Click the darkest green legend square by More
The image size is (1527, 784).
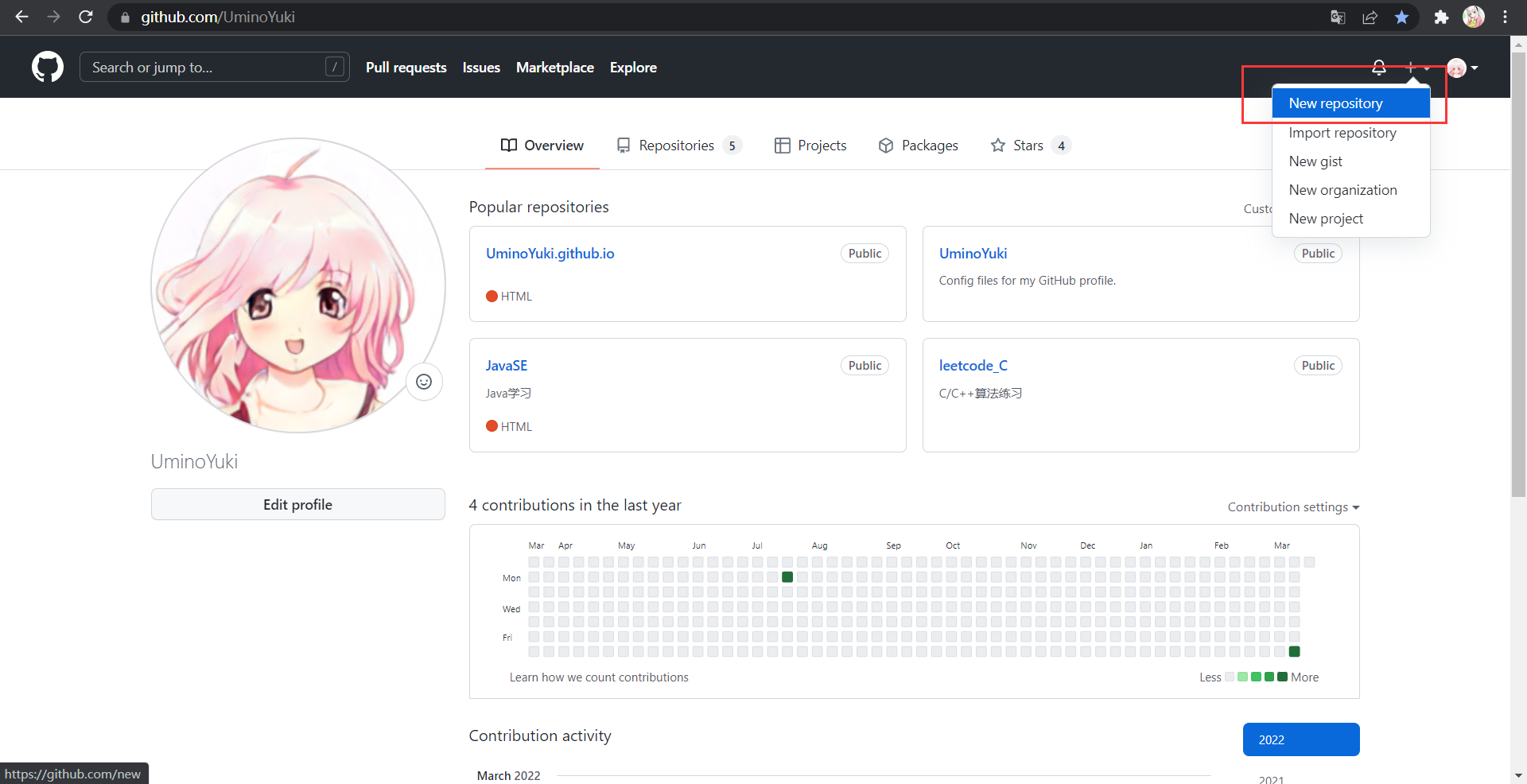1282,677
